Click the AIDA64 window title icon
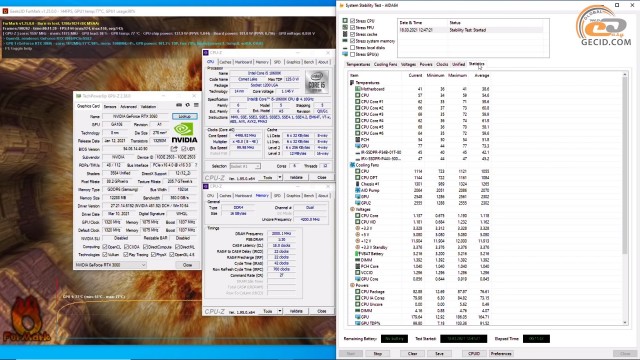The image size is (640, 360). pyautogui.click(x=342, y=5)
